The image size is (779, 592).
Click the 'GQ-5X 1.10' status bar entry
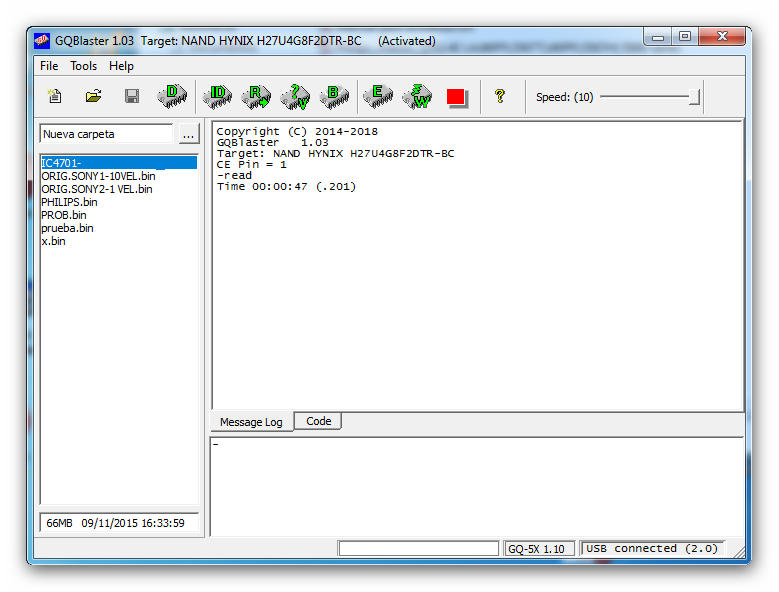point(539,549)
